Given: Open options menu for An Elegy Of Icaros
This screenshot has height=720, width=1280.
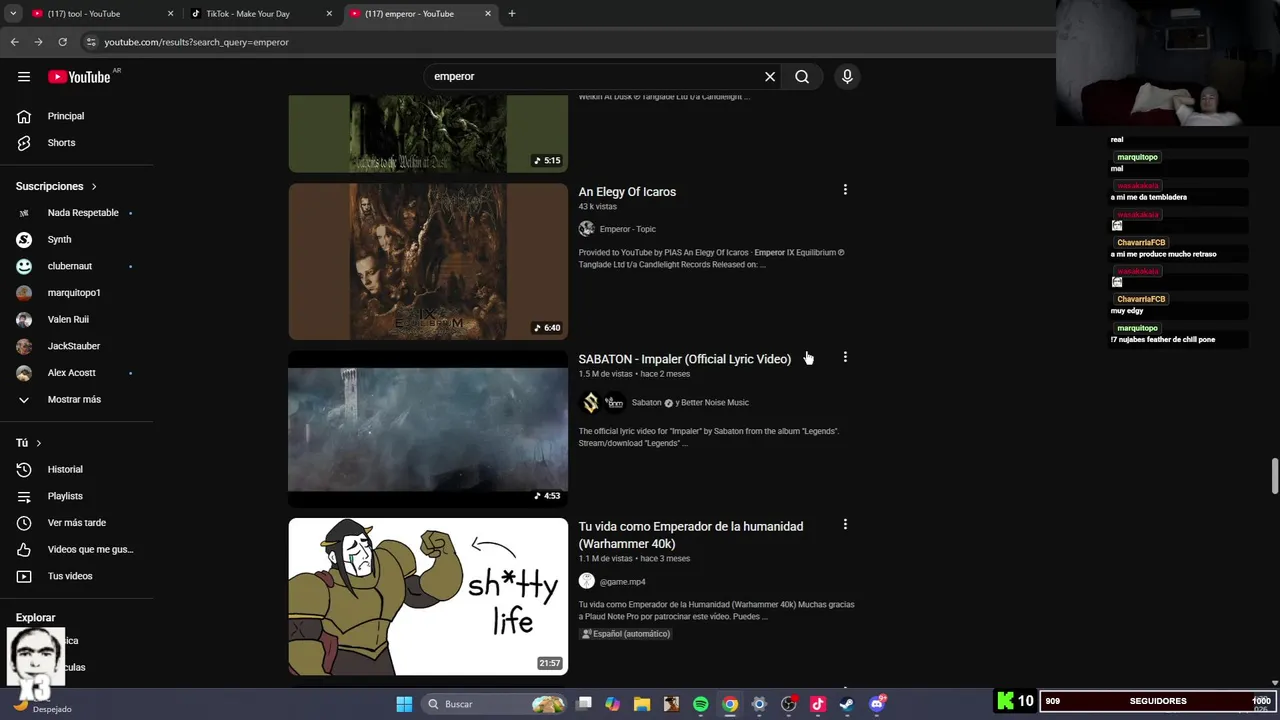Looking at the screenshot, I should (845, 190).
